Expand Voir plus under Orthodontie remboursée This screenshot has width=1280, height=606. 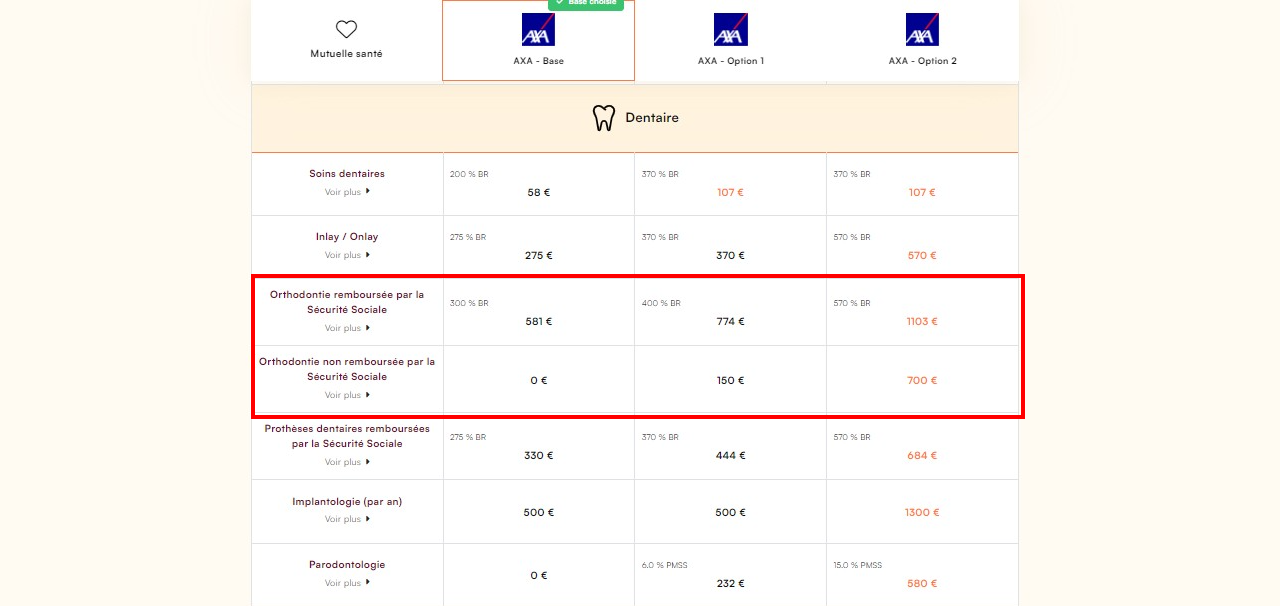[x=347, y=328]
